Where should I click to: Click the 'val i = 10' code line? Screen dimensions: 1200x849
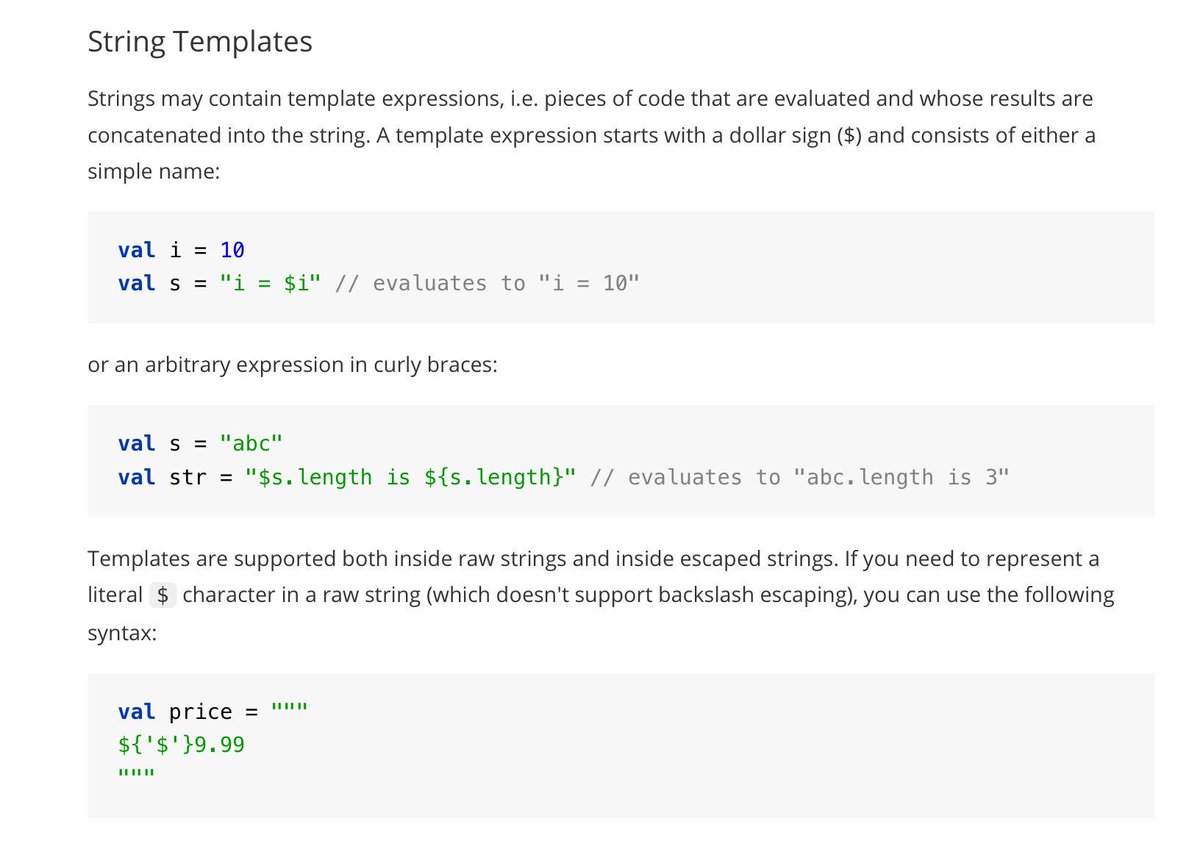181,250
